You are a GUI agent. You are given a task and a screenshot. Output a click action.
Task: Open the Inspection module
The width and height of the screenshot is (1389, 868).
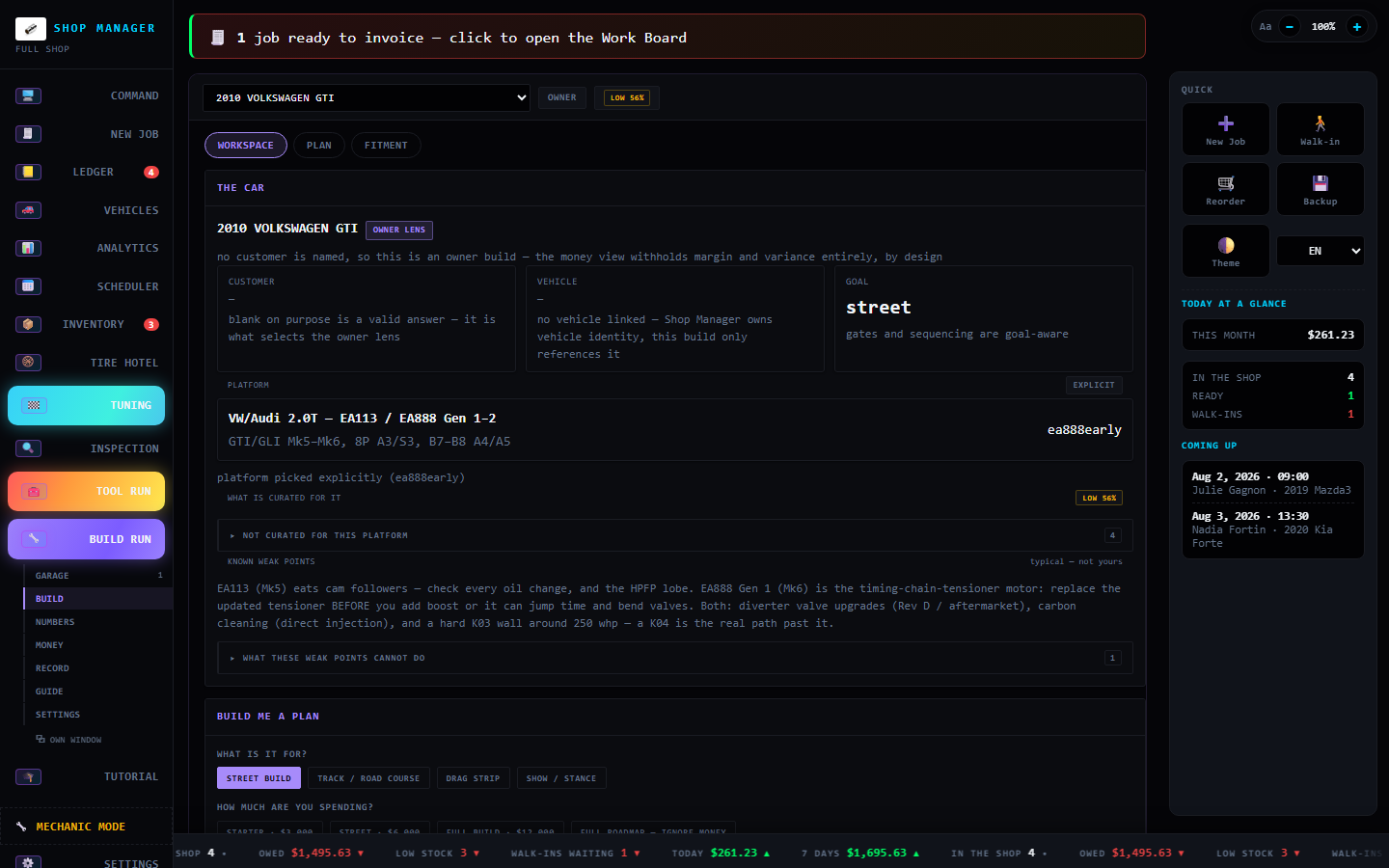click(87, 448)
